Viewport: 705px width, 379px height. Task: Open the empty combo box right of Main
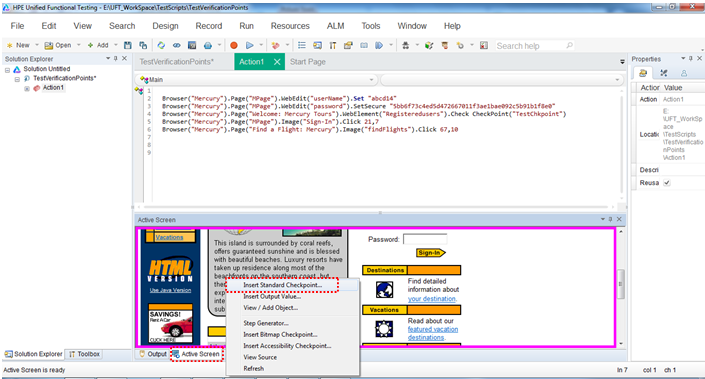[502, 80]
